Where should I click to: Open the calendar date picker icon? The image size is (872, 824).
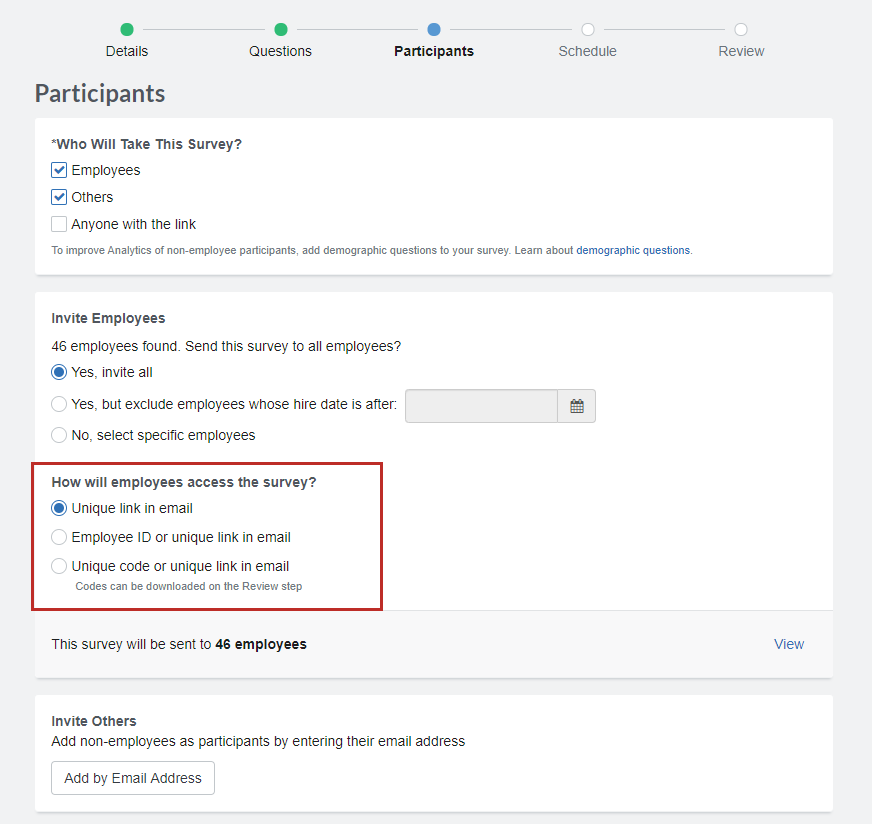pos(576,406)
